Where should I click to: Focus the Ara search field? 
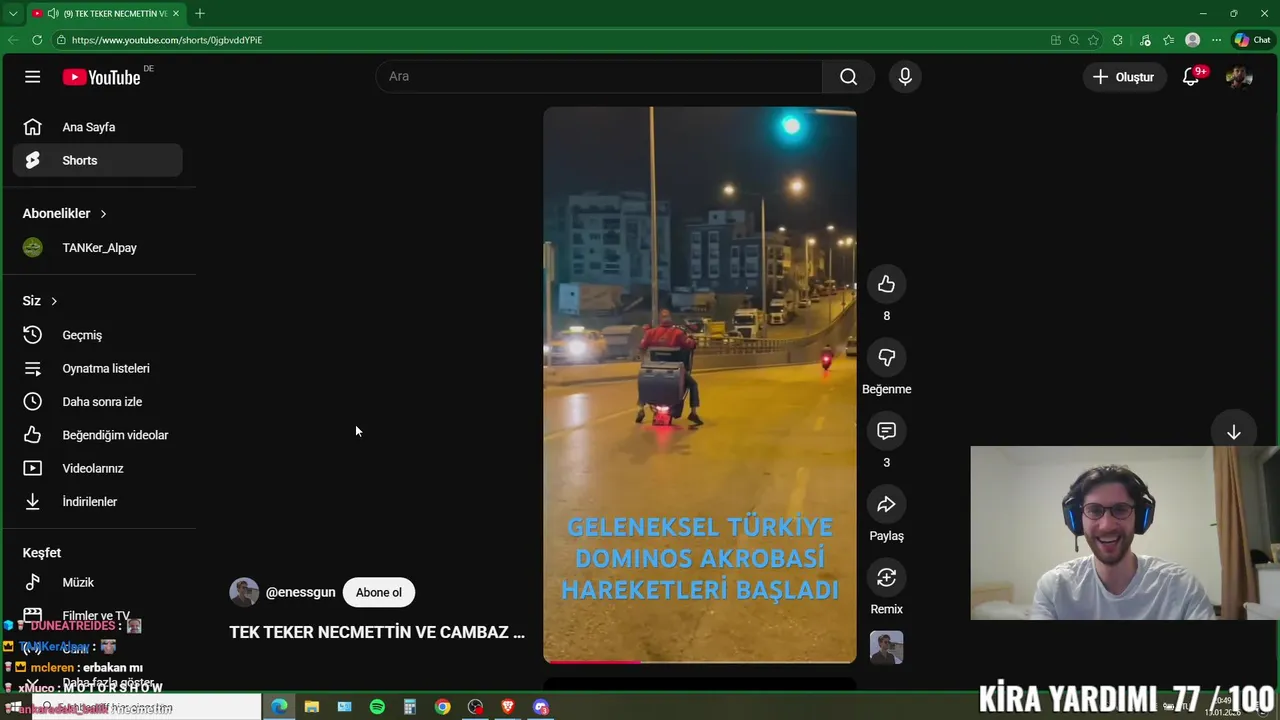point(599,77)
